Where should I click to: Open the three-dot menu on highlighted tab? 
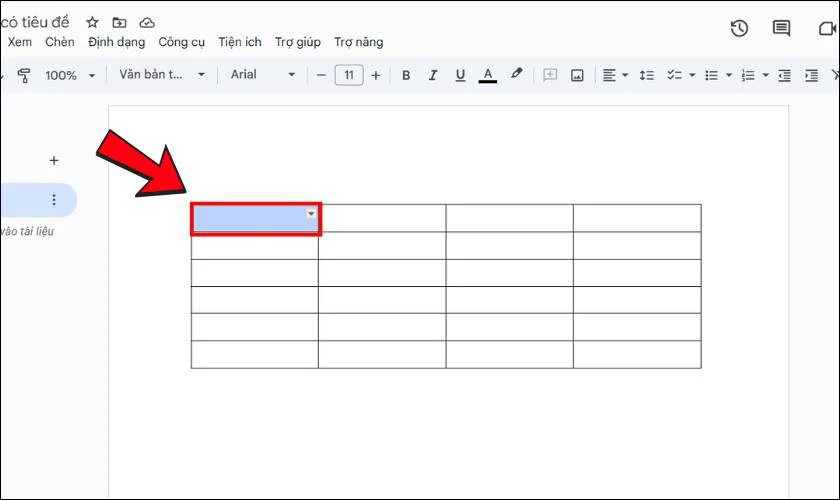54,200
